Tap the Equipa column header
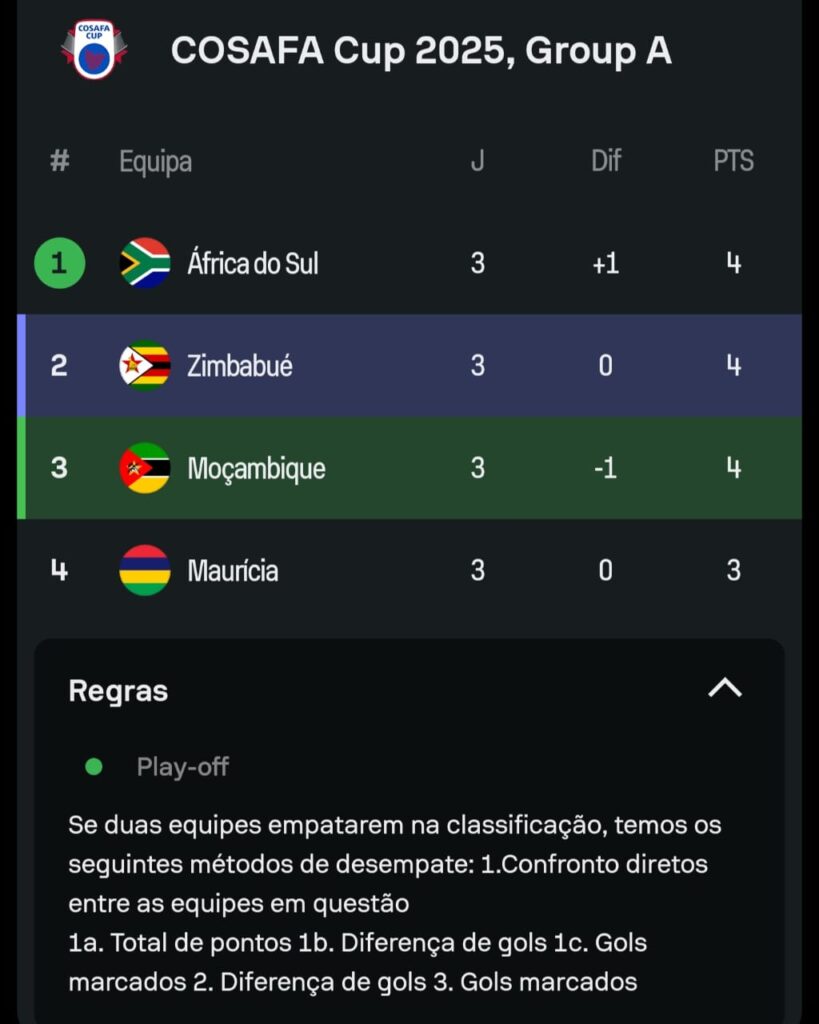The image size is (819, 1024). pos(155,162)
